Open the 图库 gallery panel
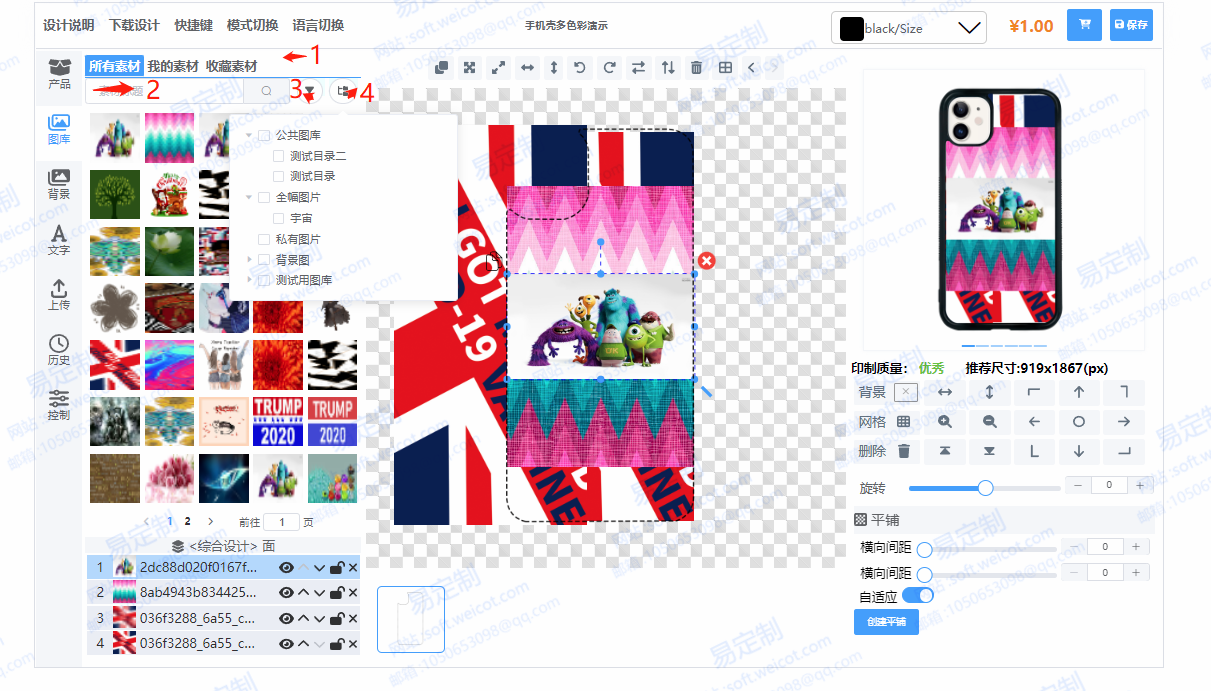The image size is (1211, 691). [x=59, y=129]
